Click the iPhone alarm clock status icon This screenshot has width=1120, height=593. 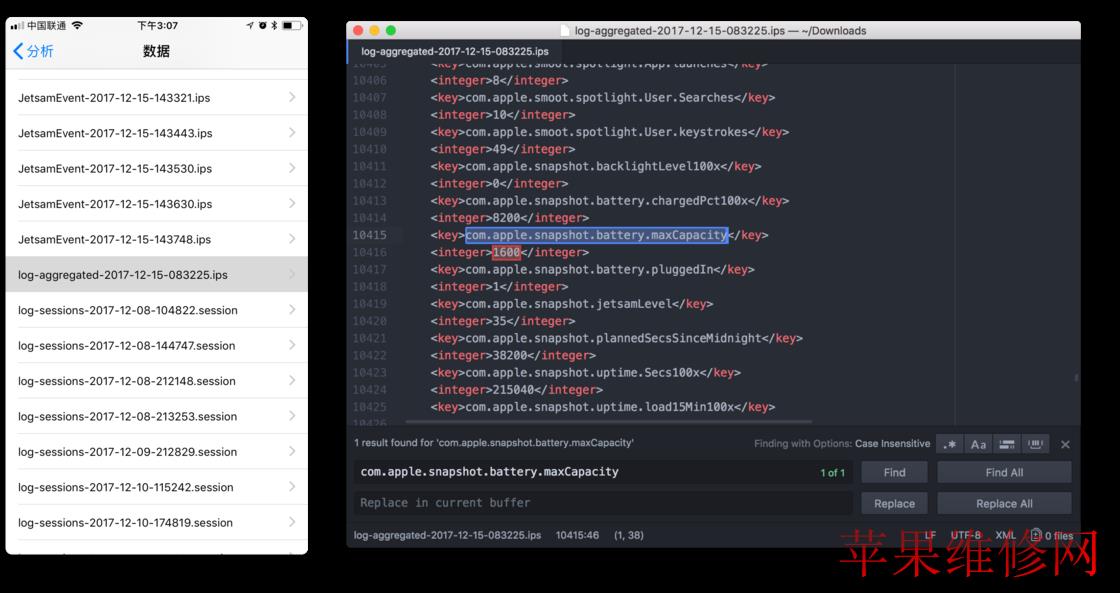click(263, 26)
